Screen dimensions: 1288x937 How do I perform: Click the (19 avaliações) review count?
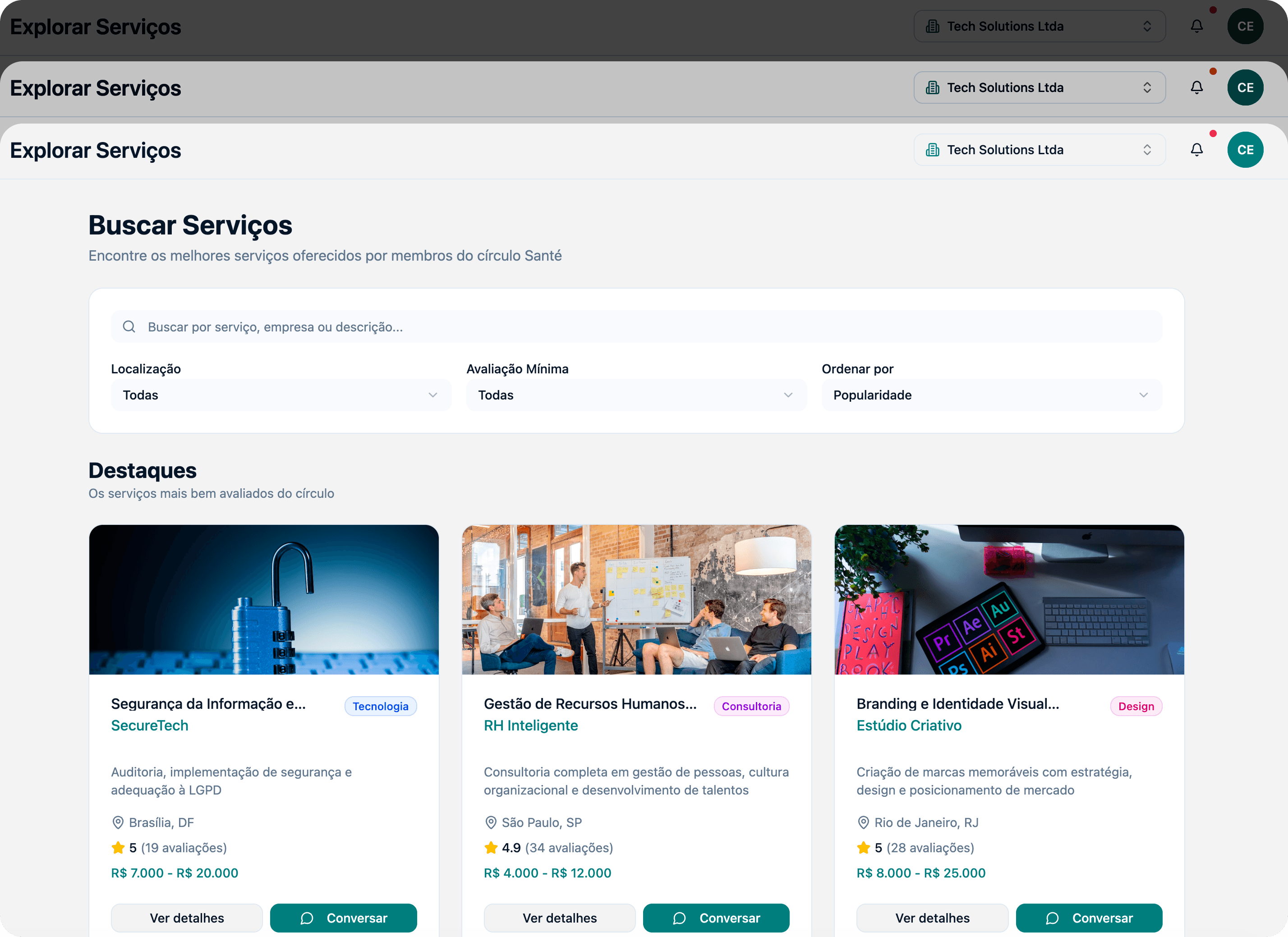pos(184,847)
